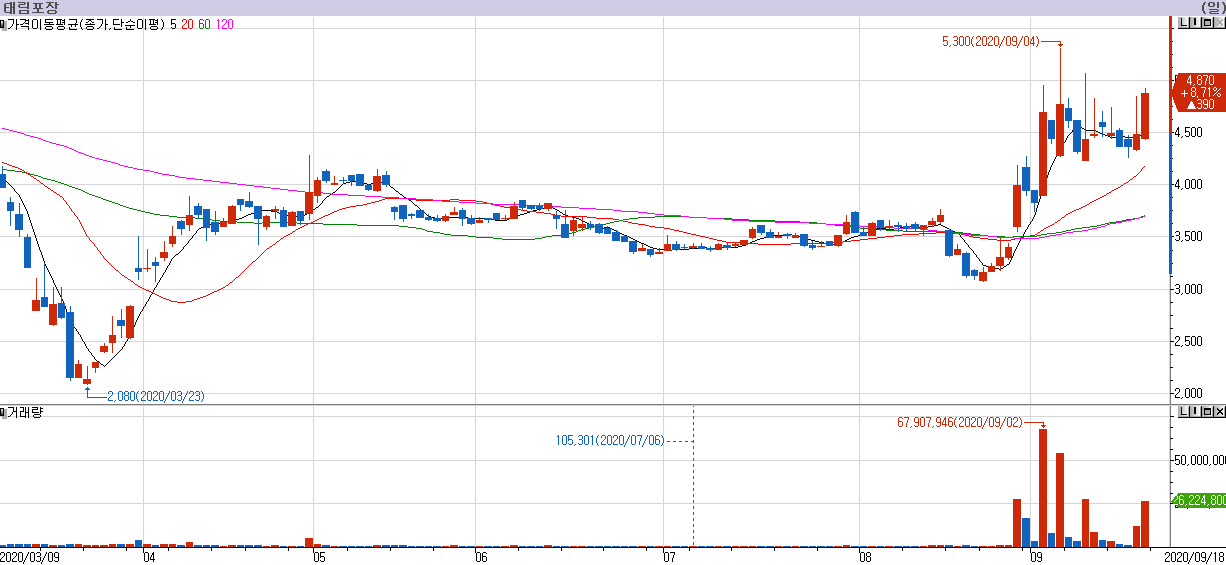Click the 08 month label on time axis
Screen dimensions: 1226x565
865,556
